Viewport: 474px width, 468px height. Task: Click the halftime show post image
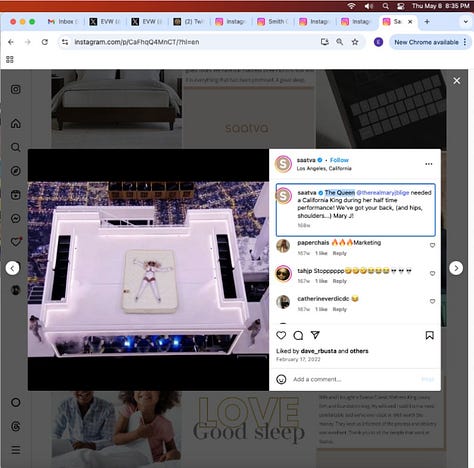click(148, 269)
